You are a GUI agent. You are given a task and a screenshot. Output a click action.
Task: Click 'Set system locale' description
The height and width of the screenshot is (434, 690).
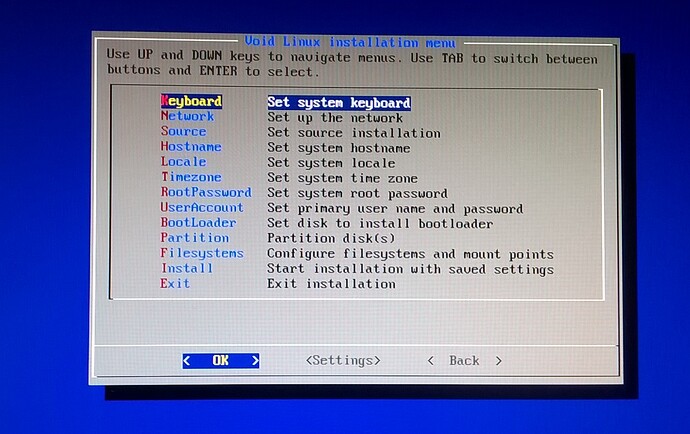click(x=331, y=163)
